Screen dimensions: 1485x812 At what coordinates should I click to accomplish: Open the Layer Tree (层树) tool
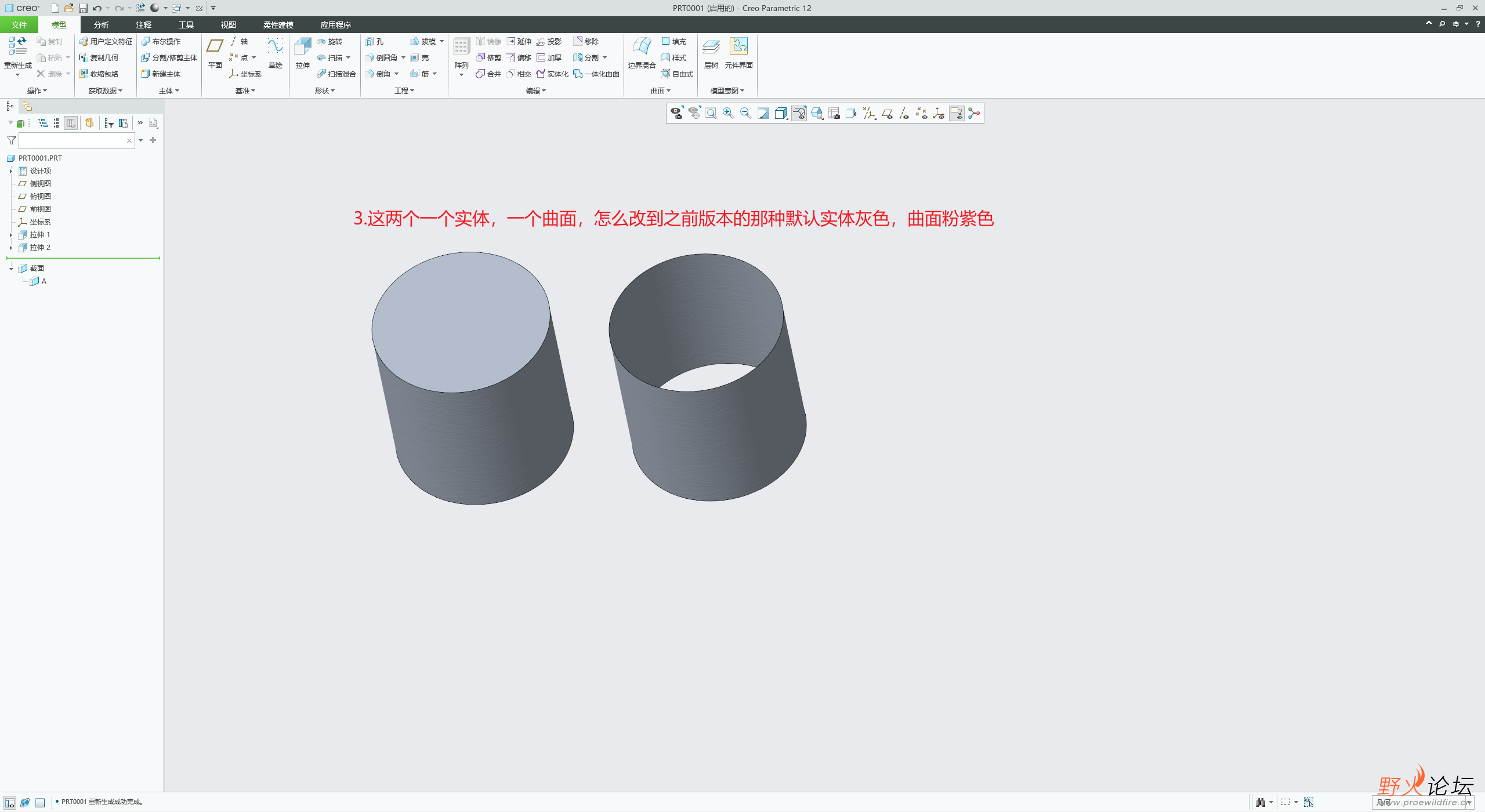711,53
